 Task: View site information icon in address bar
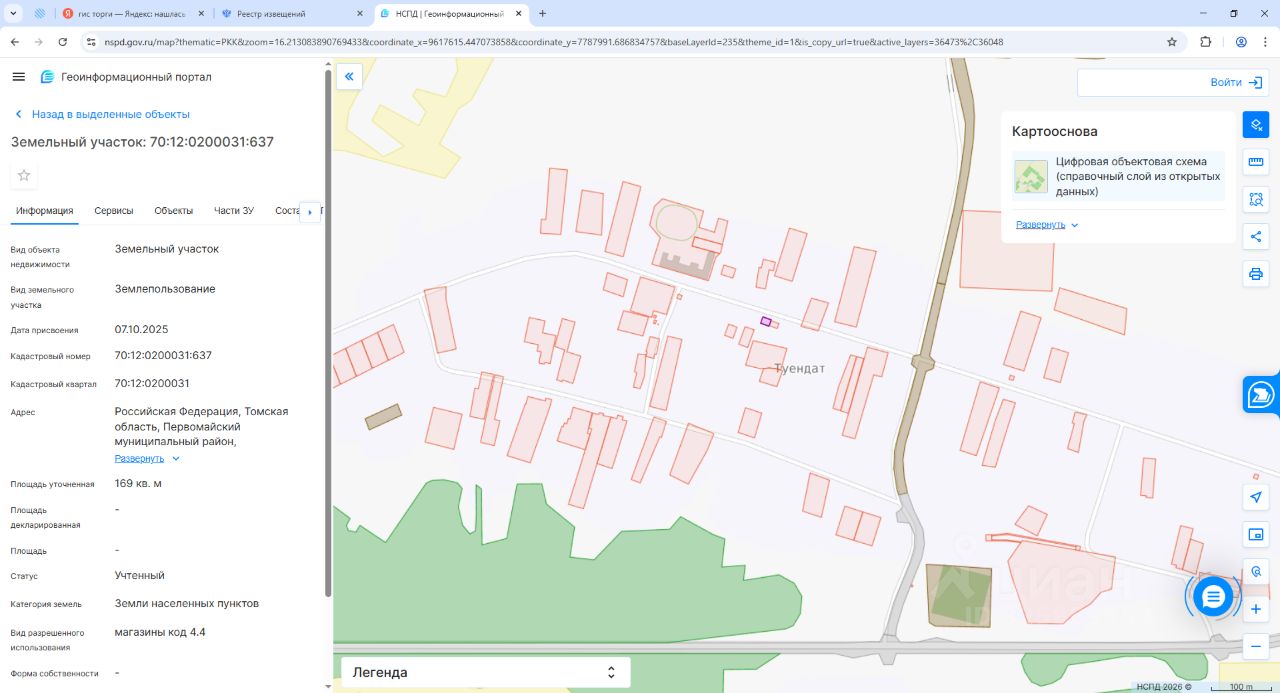(x=91, y=42)
